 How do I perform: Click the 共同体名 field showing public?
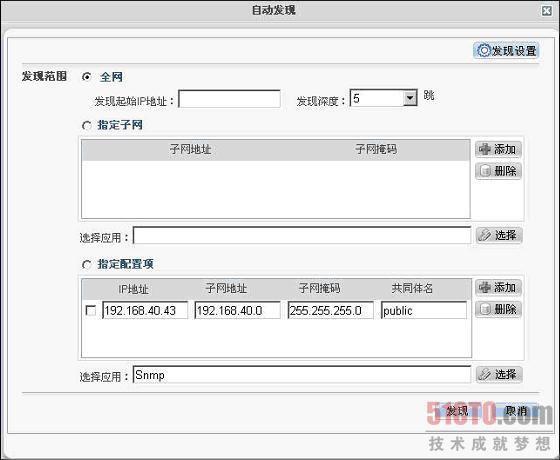[424, 310]
